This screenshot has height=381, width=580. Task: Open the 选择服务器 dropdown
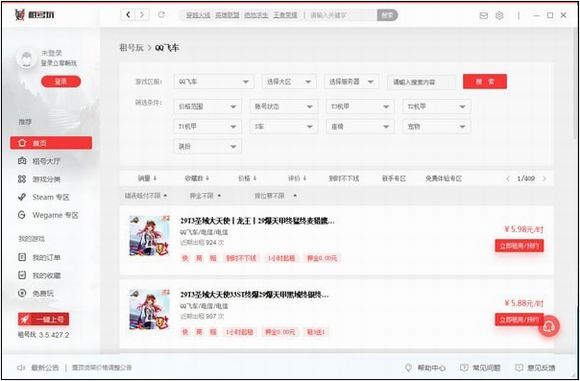[351, 82]
